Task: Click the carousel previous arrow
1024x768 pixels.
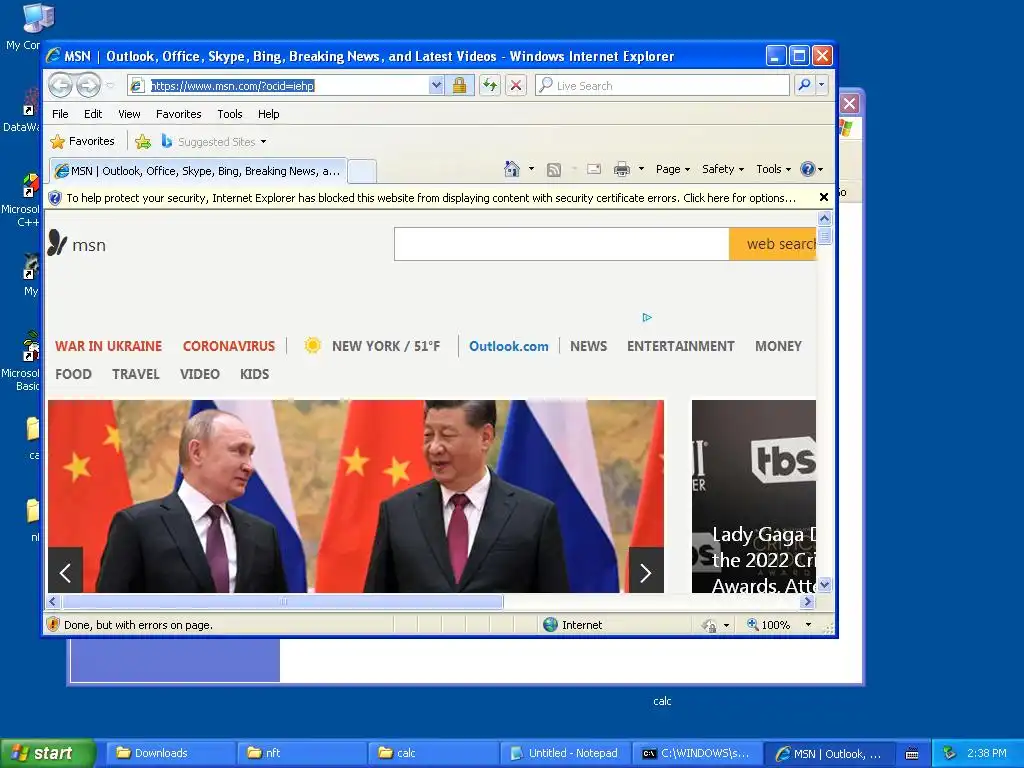Action: [x=65, y=571]
